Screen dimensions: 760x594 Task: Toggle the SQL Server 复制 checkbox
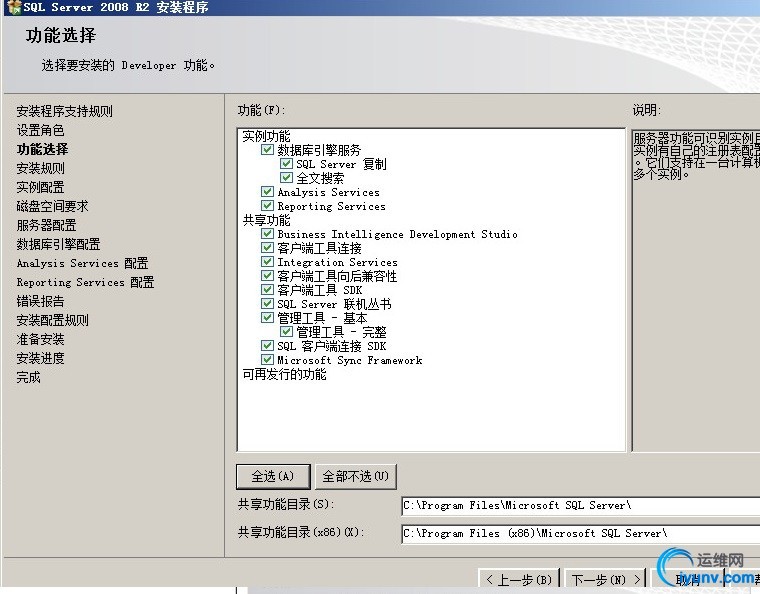[x=286, y=163]
